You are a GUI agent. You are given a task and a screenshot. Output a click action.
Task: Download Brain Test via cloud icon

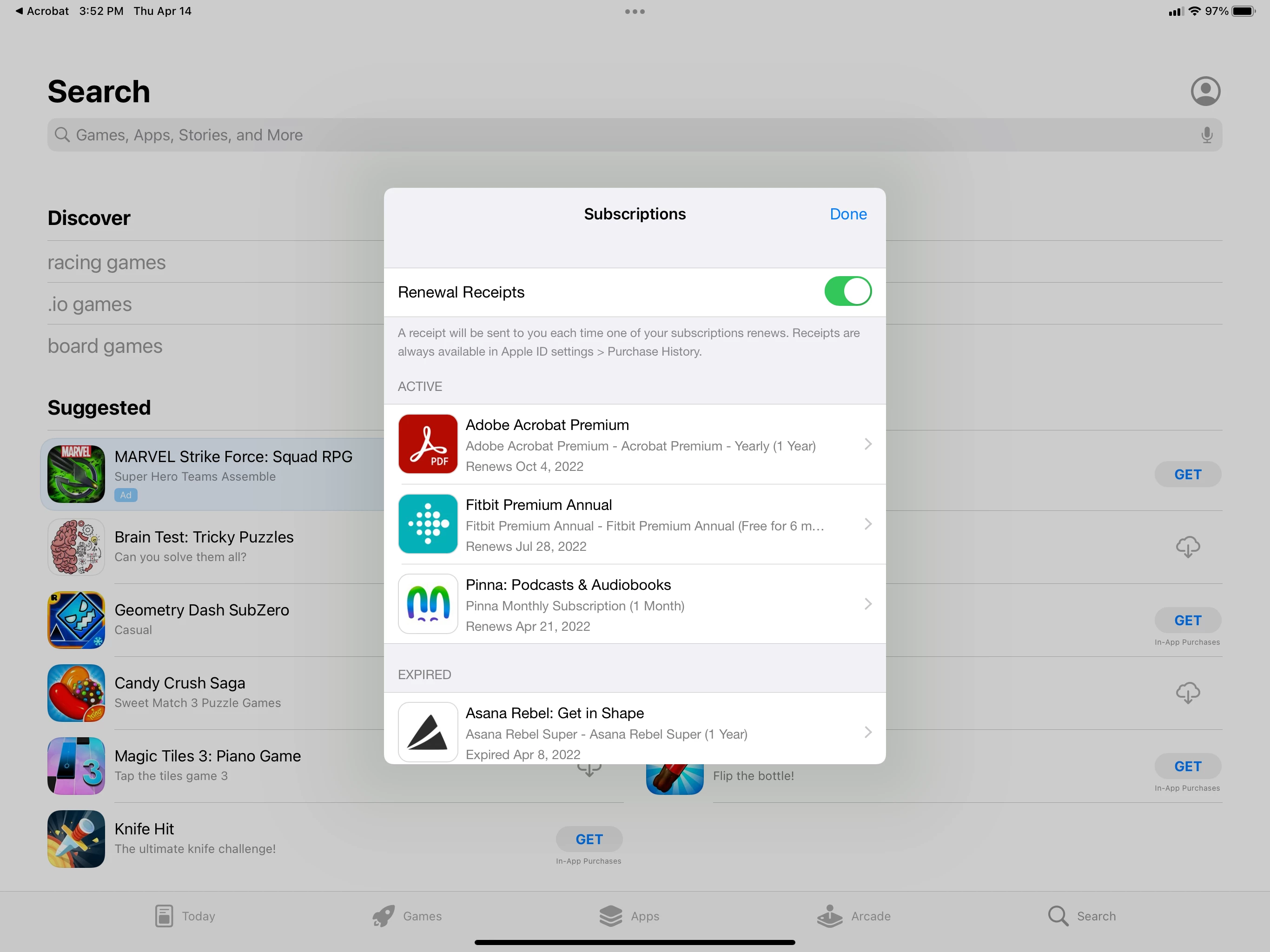[x=1187, y=547]
